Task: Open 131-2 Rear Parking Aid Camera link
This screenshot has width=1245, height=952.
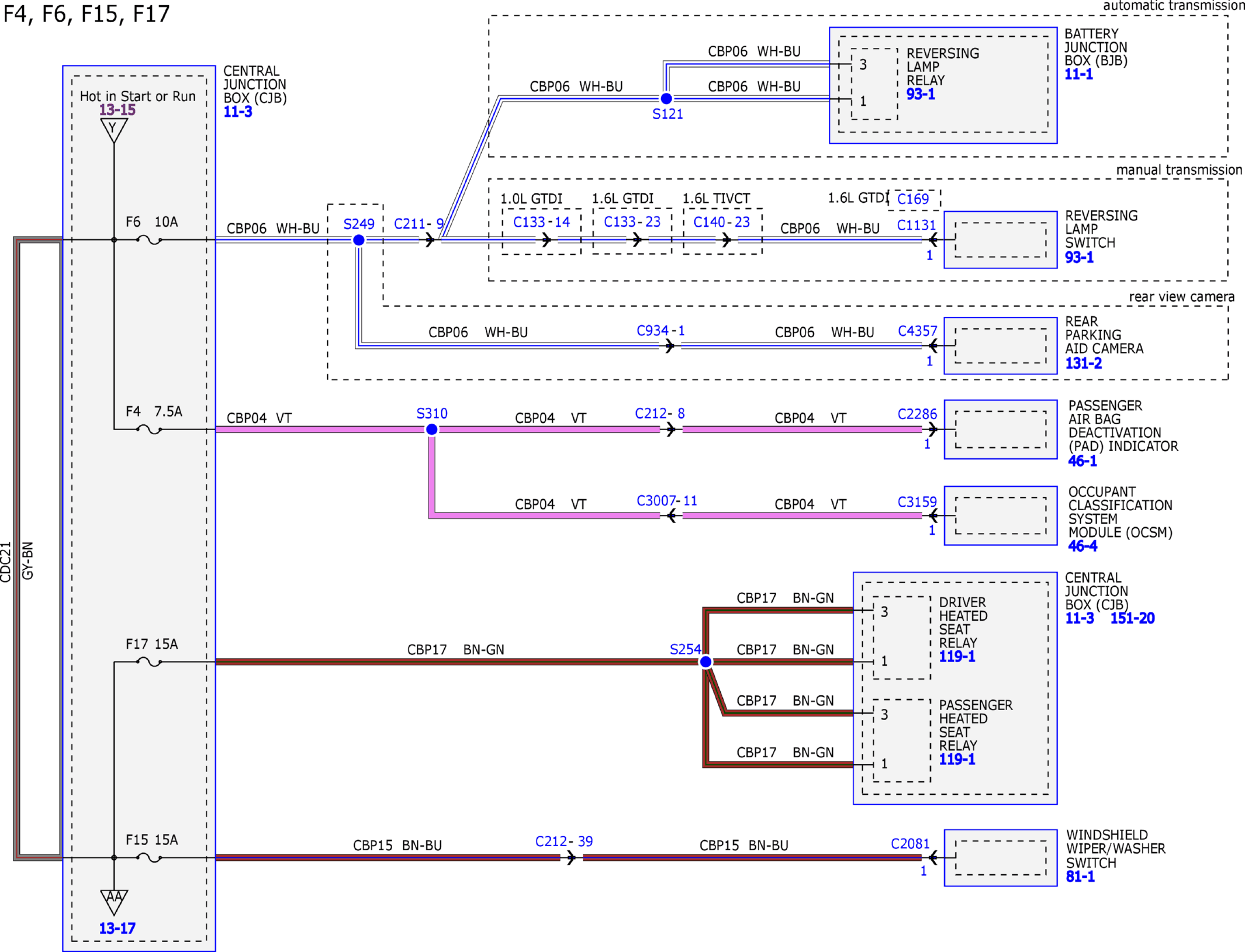Action: (x=1083, y=363)
